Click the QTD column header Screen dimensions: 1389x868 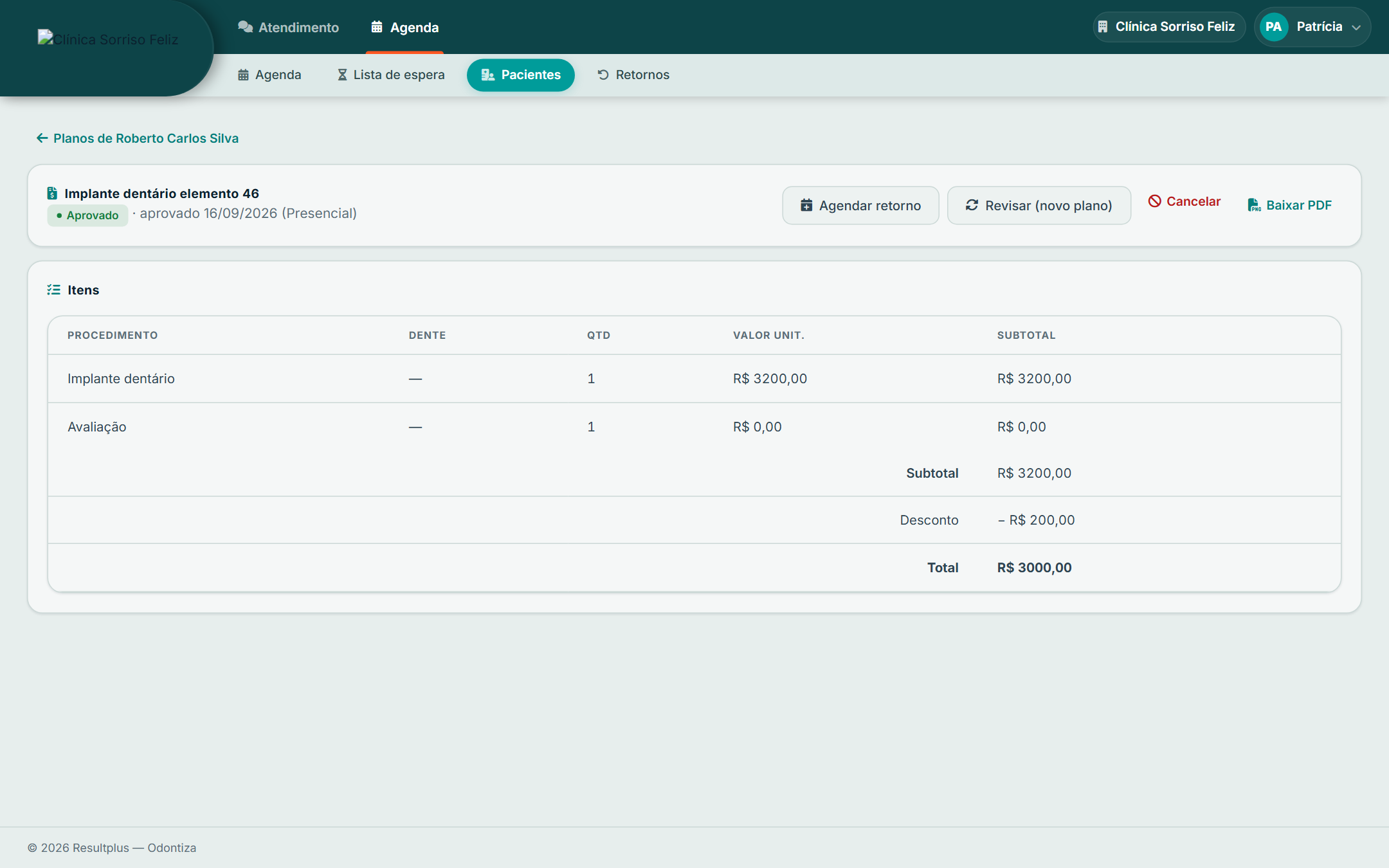pos(599,336)
